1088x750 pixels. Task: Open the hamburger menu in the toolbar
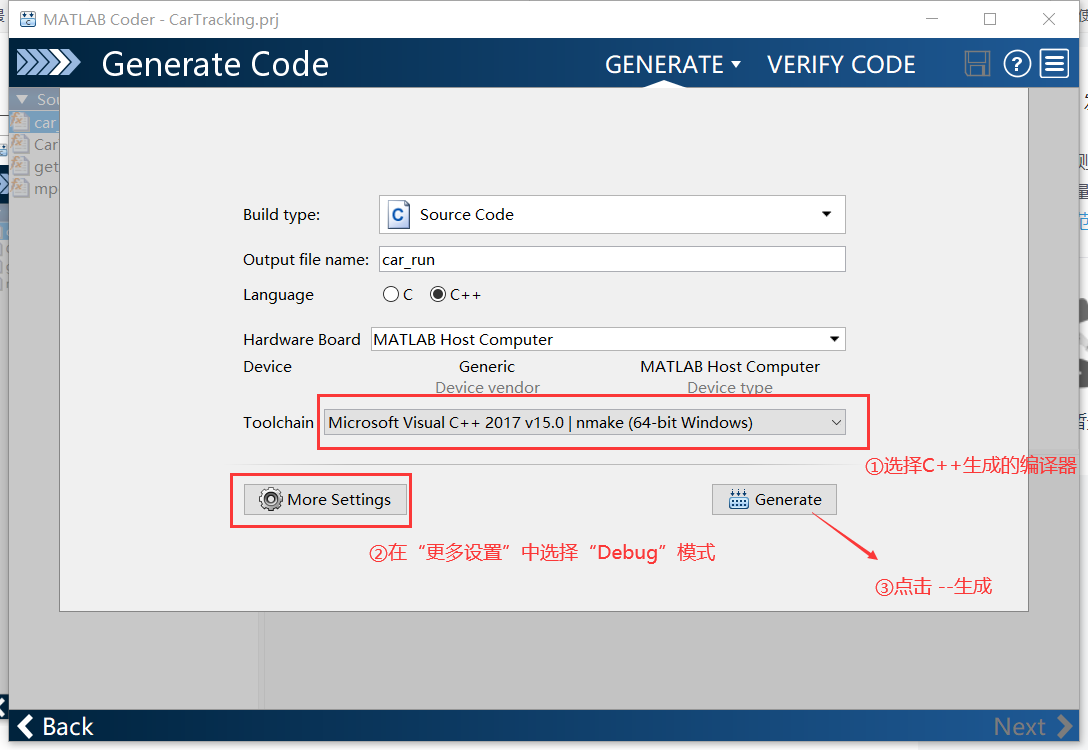pyautogui.click(x=1054, y=63)
